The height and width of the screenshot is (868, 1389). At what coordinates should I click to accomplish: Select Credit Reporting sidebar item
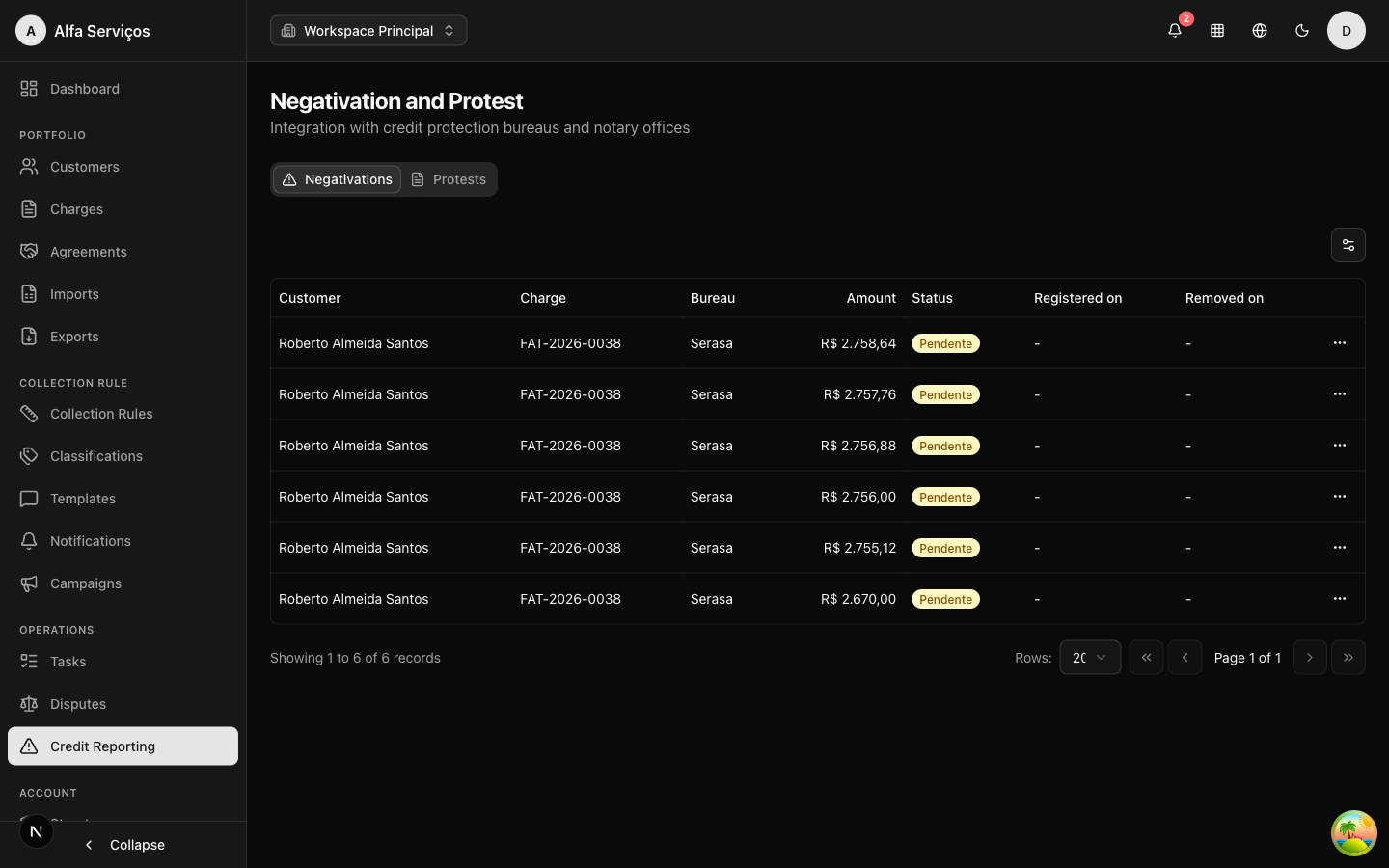123,746
